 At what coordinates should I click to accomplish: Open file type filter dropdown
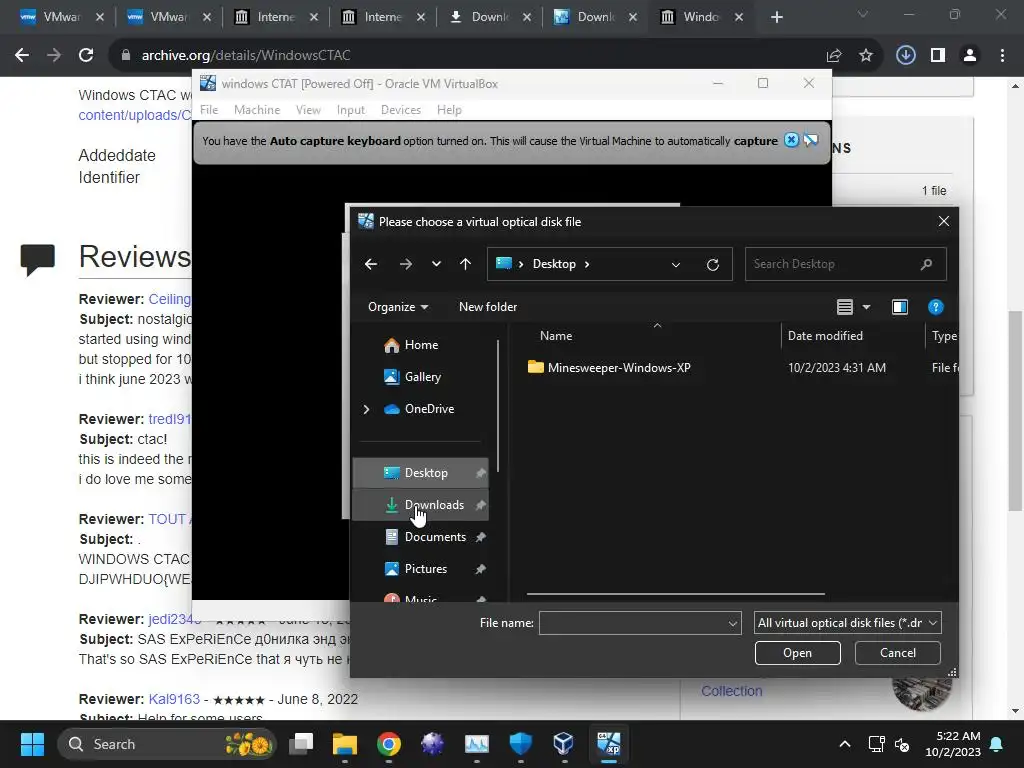tap(847, 623)
